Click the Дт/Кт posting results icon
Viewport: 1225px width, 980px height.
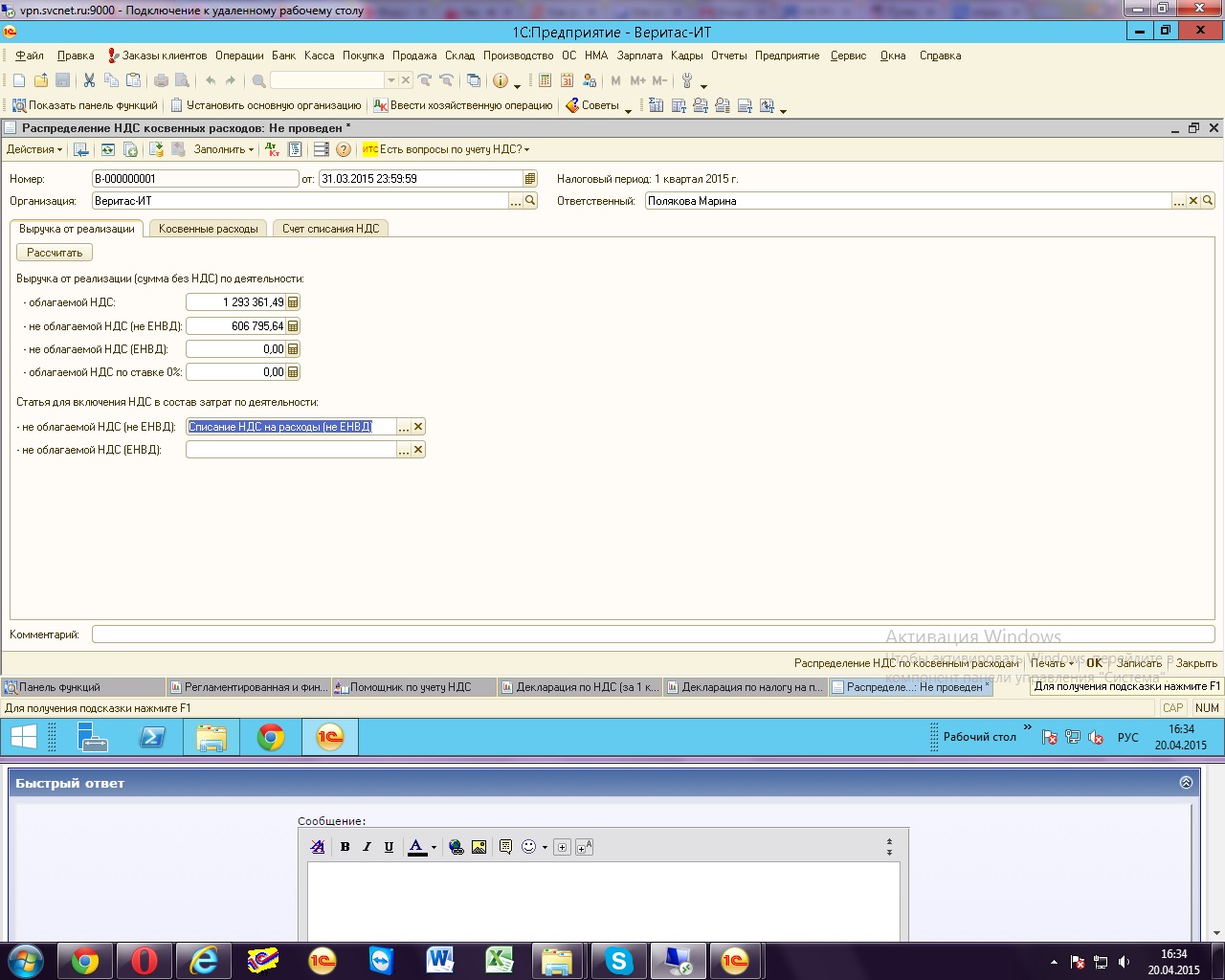273,149
